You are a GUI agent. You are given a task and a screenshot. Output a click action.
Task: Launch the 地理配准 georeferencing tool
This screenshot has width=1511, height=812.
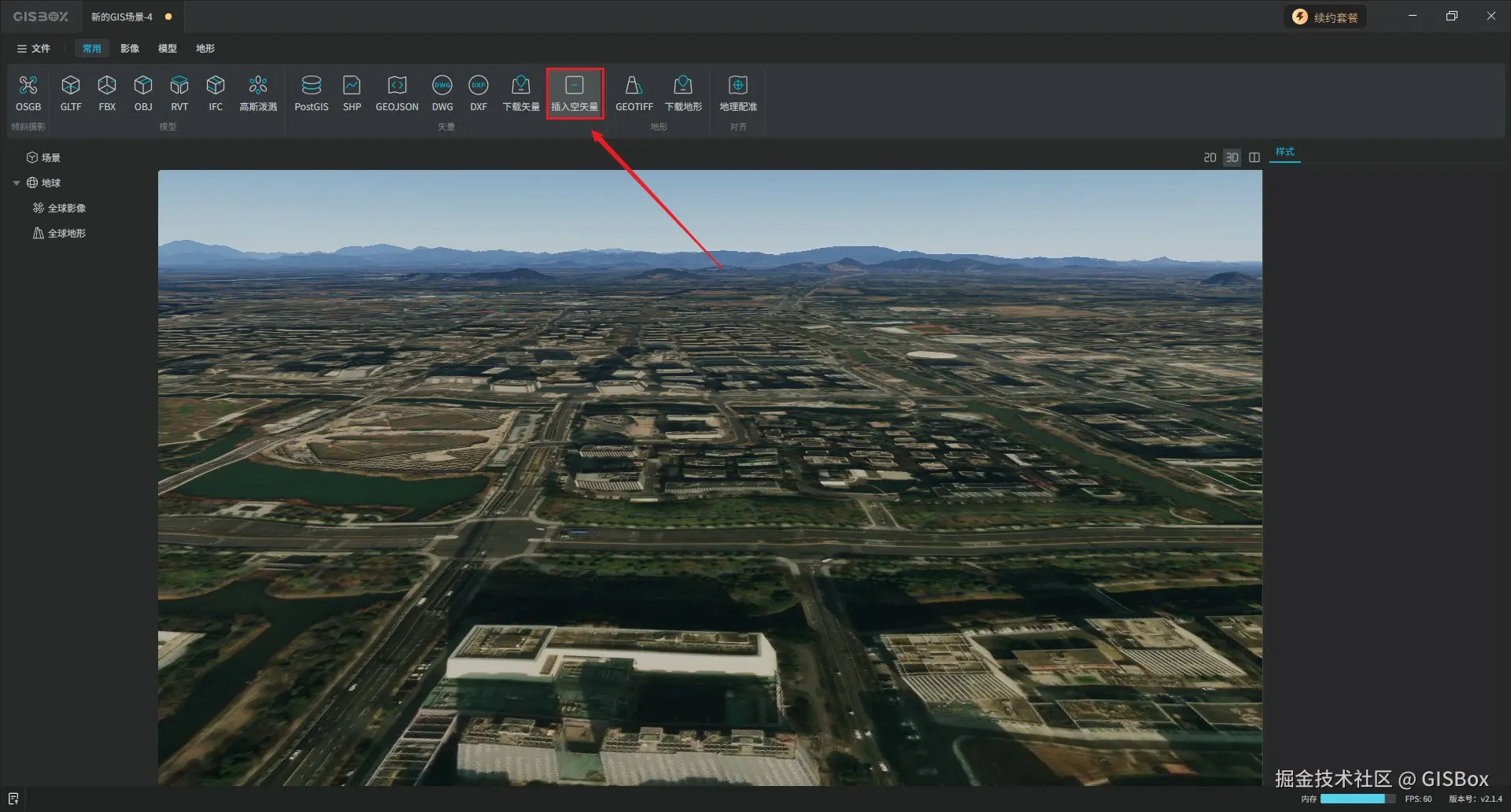(x=738, y=94)
